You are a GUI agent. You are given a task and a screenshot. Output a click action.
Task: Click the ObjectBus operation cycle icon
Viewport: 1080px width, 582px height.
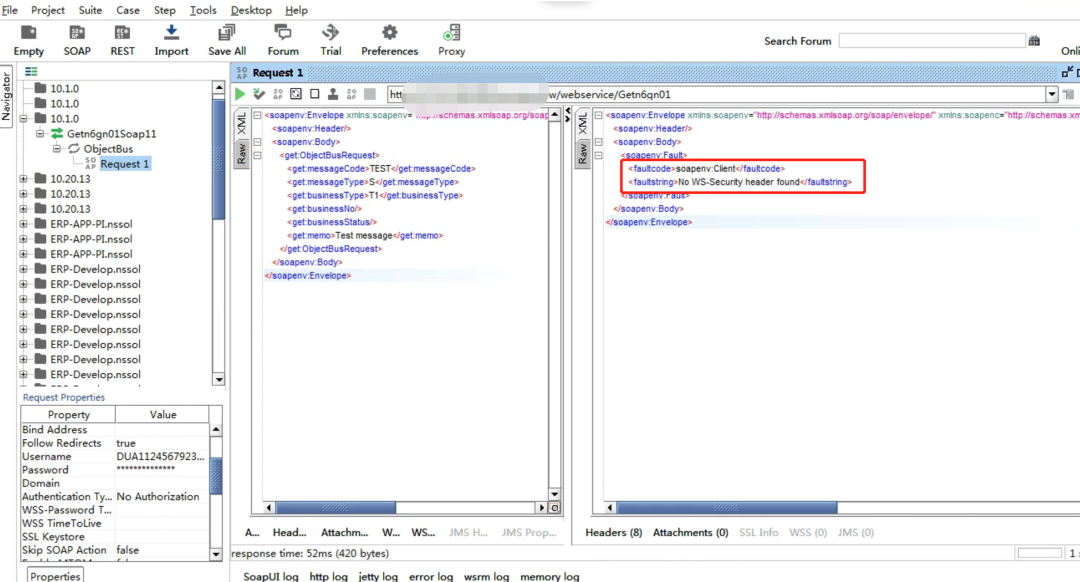coord(74,149)
